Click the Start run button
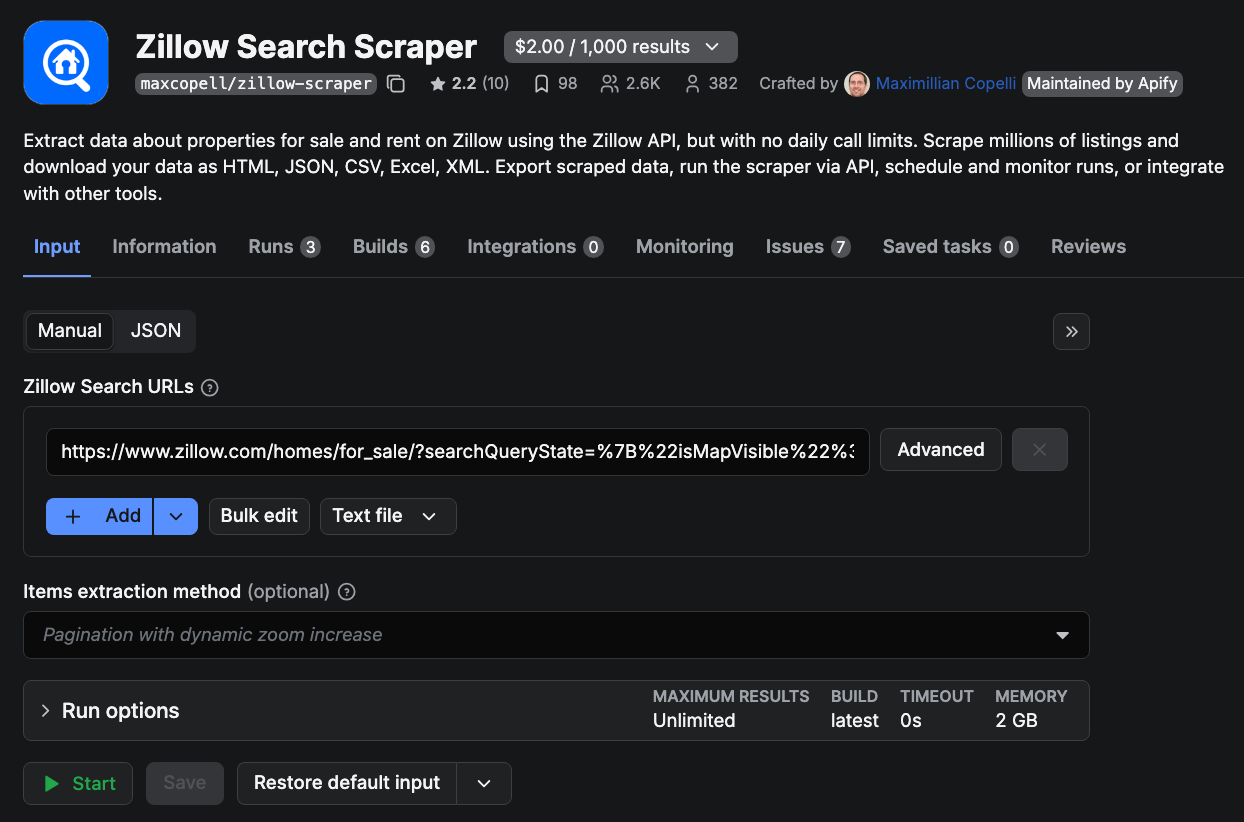Image resolution: width=1244 pixels, height=822 pixels. point(77,783)
